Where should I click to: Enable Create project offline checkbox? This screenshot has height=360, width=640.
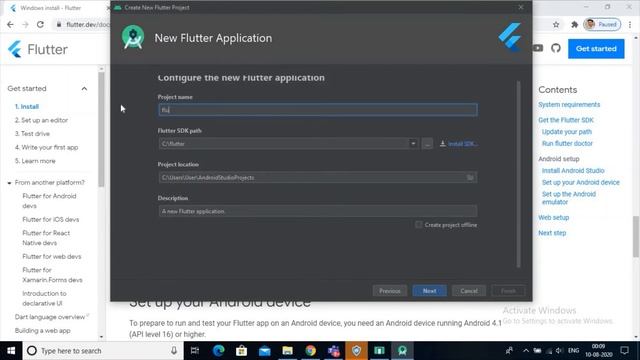(x=419, y=224)
